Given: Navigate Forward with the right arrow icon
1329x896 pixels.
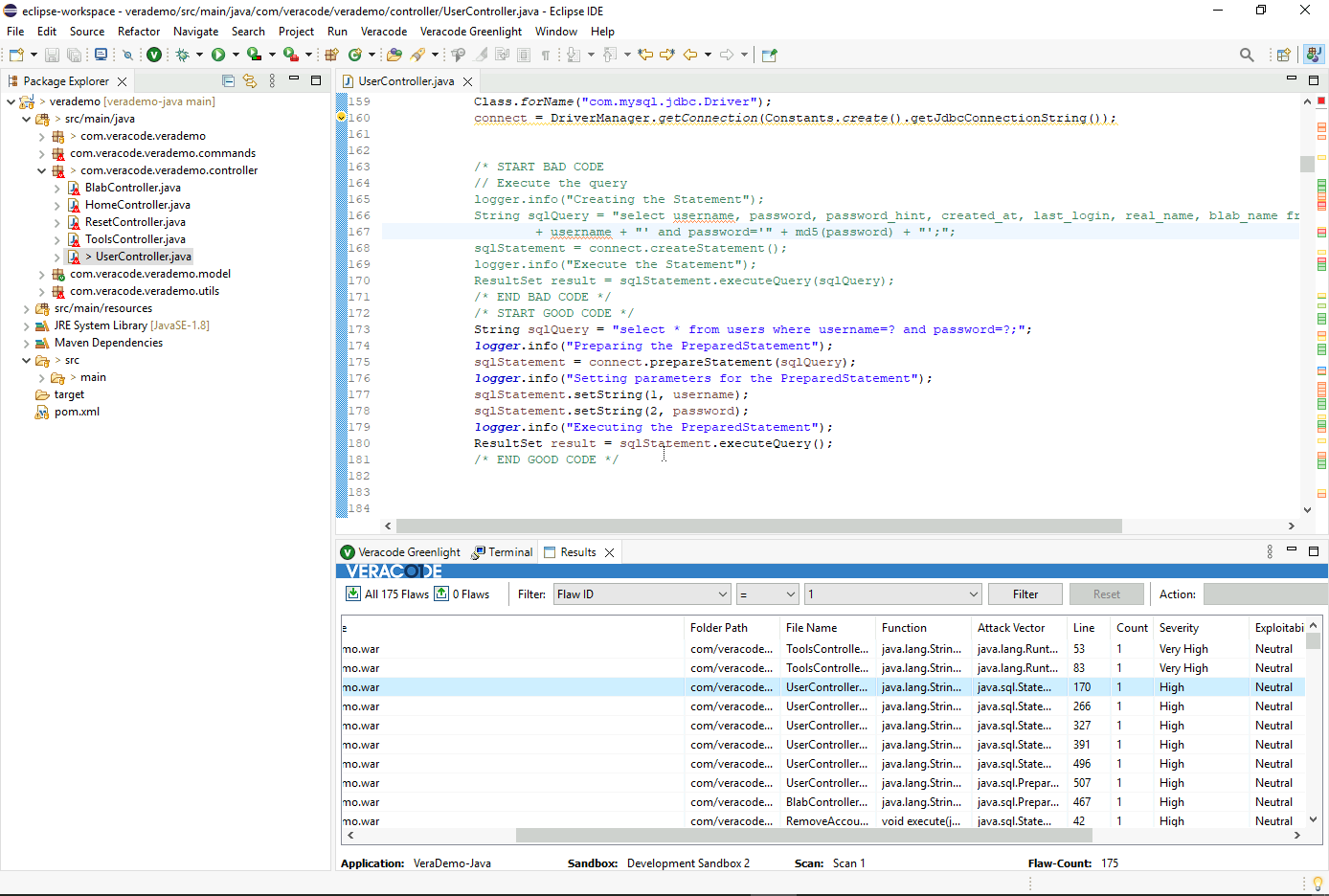Looking at the screenshot, I should pyautogui.click(x=727, y=55).
